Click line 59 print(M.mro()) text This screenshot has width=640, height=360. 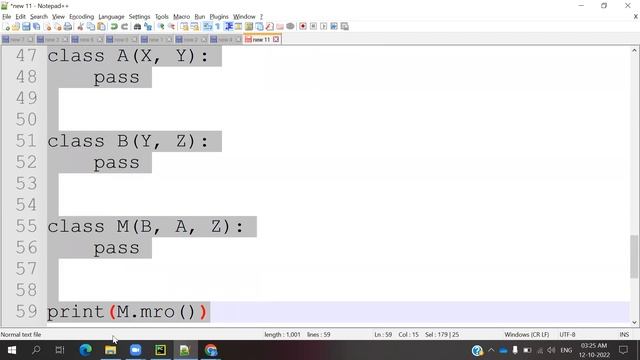click(x=127, y=312)
